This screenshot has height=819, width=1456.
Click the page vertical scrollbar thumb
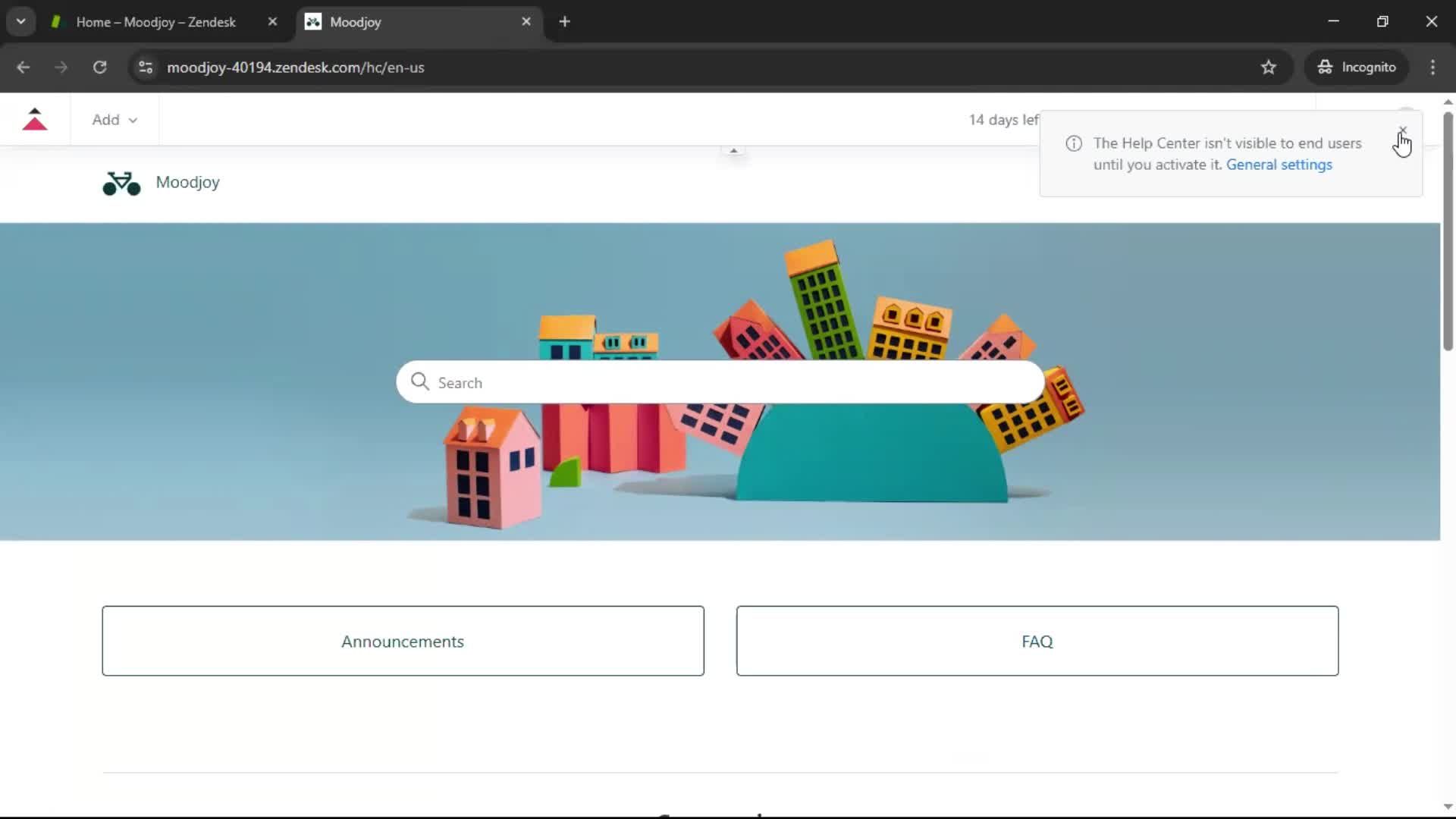1448,231
